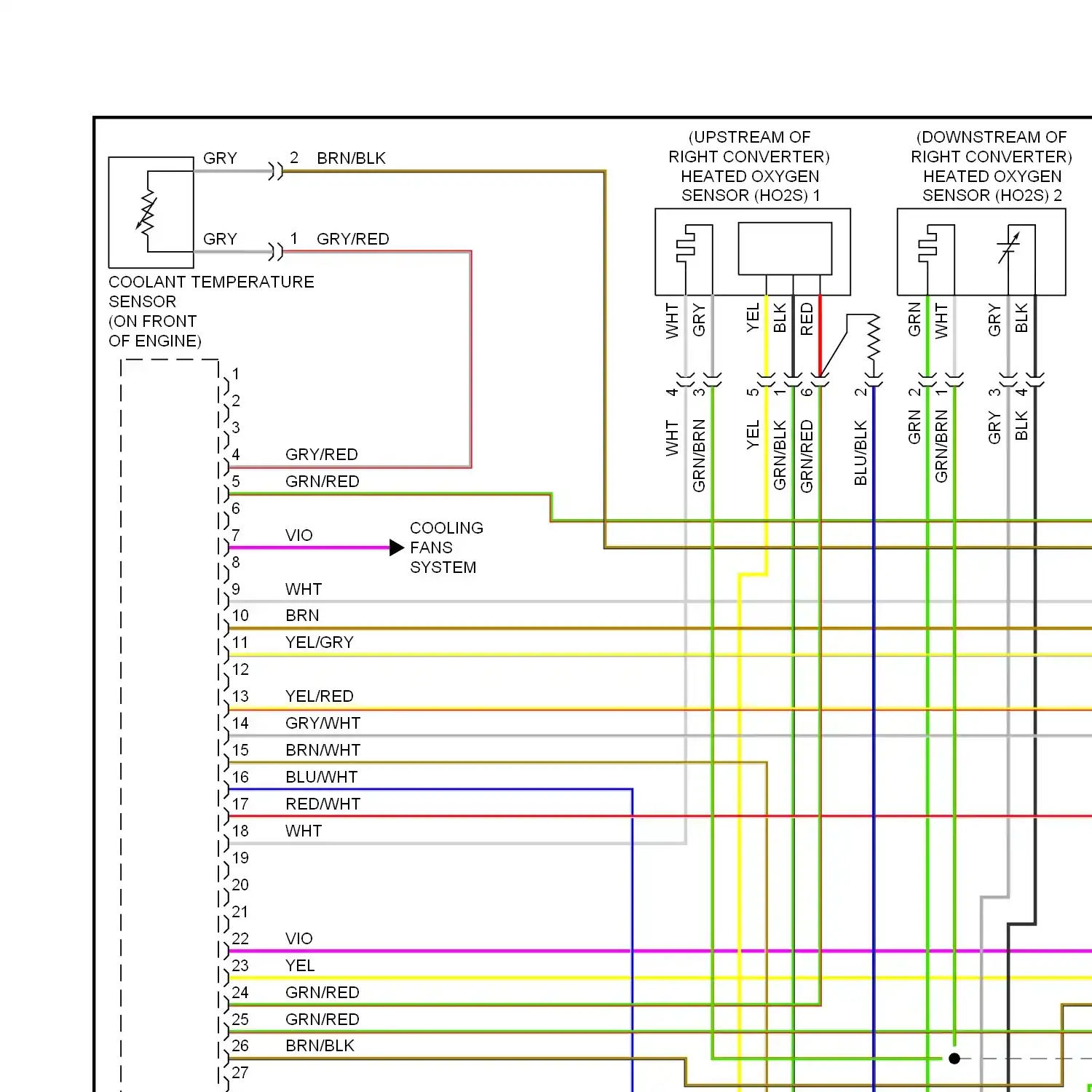
Task: Click the YEL/GRY label at pin 11
Action: pos(319,642)
